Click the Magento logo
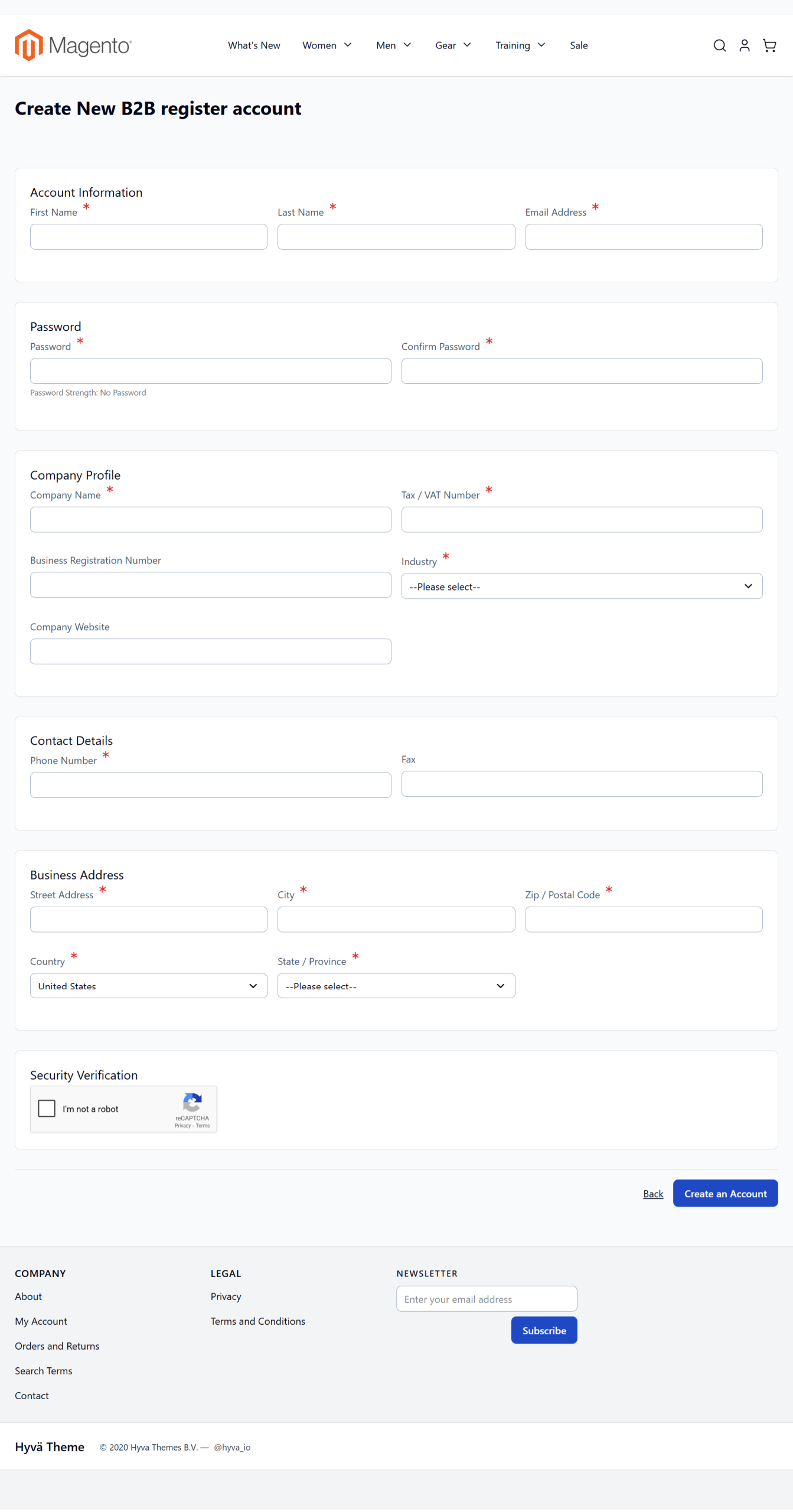This screenshot has width=793, height=1512. 73,45
